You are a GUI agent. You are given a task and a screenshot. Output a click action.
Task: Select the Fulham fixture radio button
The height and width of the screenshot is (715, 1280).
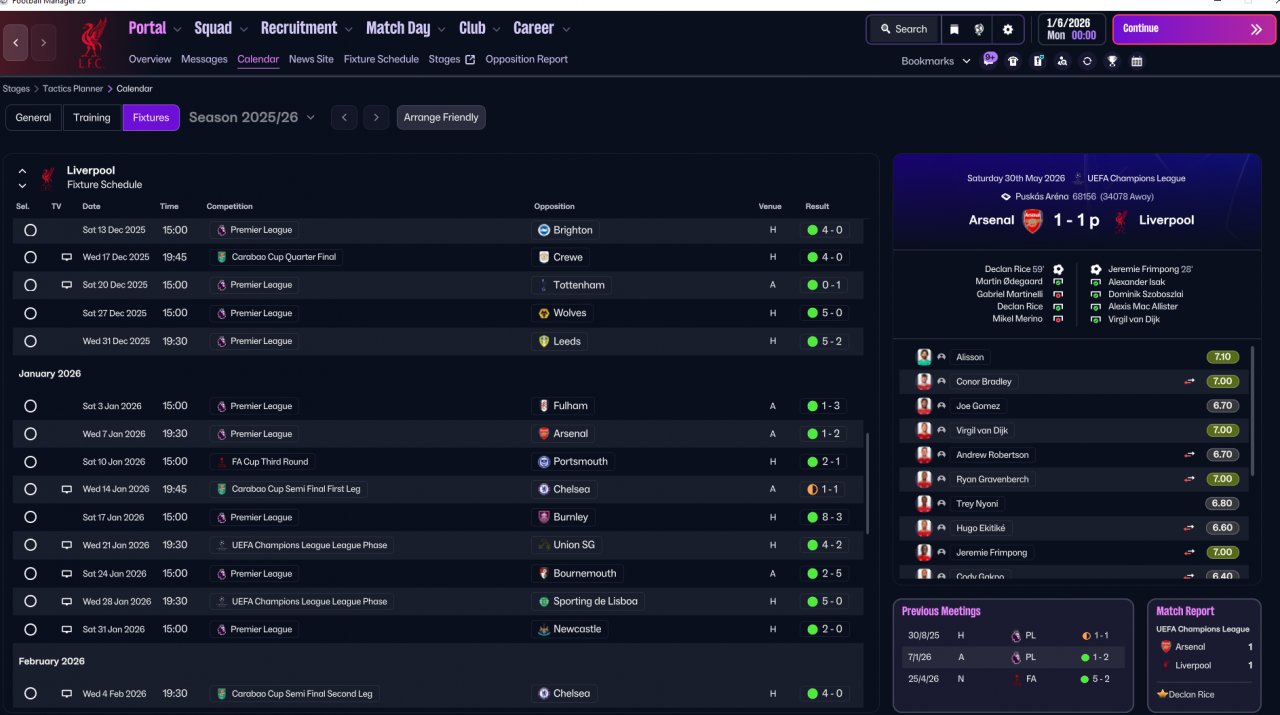[30, 406]
